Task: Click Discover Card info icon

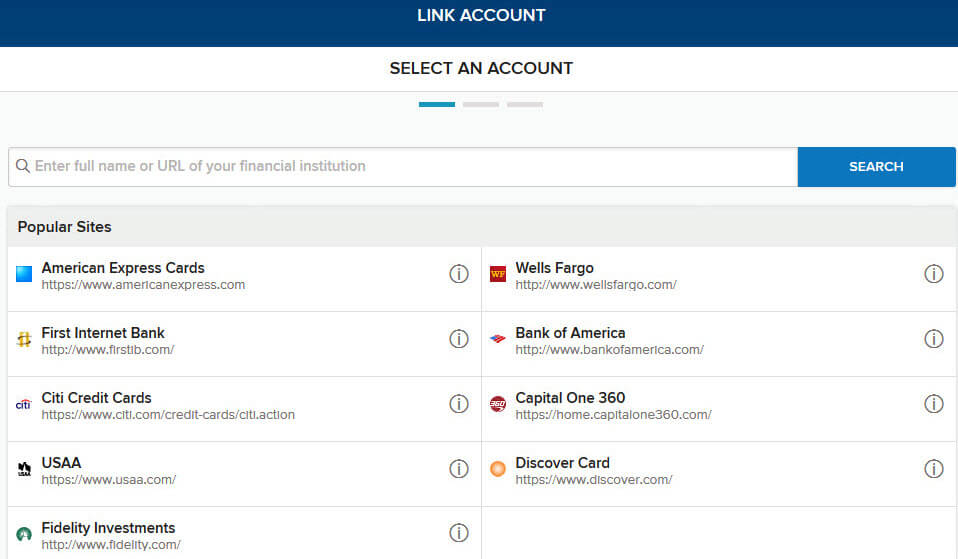Action: pos(934,469)
